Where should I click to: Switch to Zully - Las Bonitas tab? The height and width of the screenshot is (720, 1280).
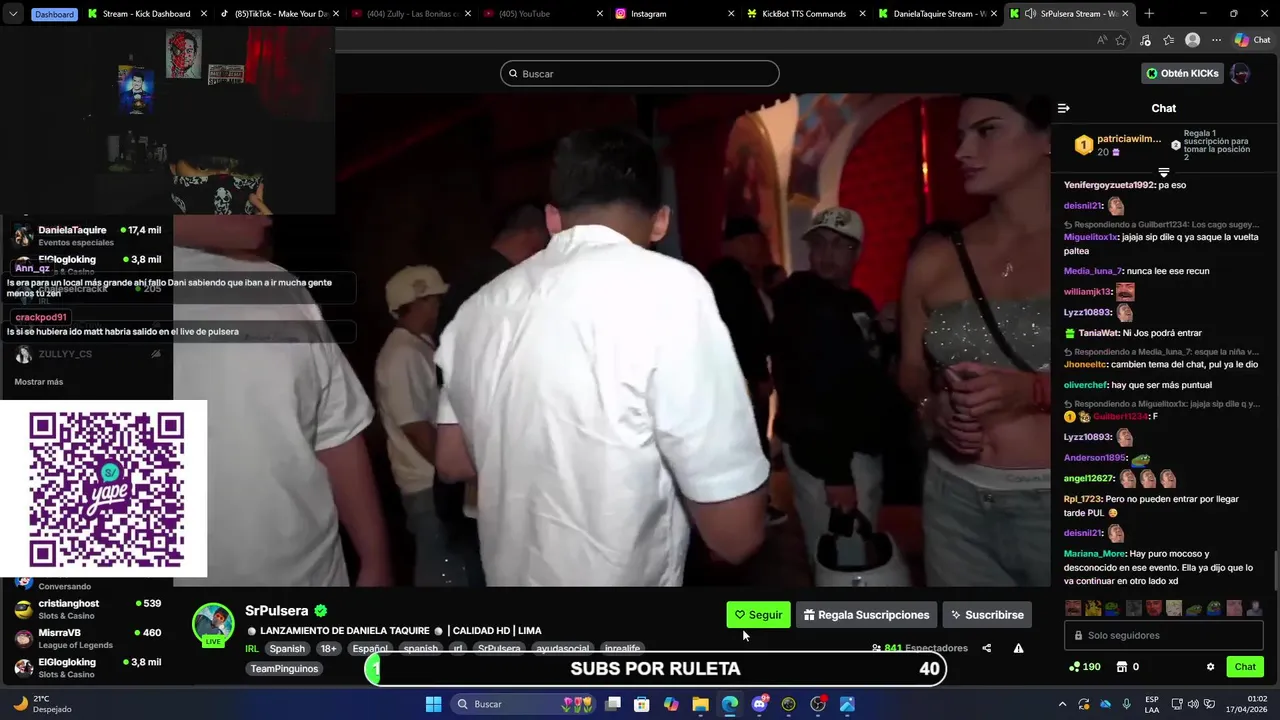pyautogui.click(x=410, y=14)
